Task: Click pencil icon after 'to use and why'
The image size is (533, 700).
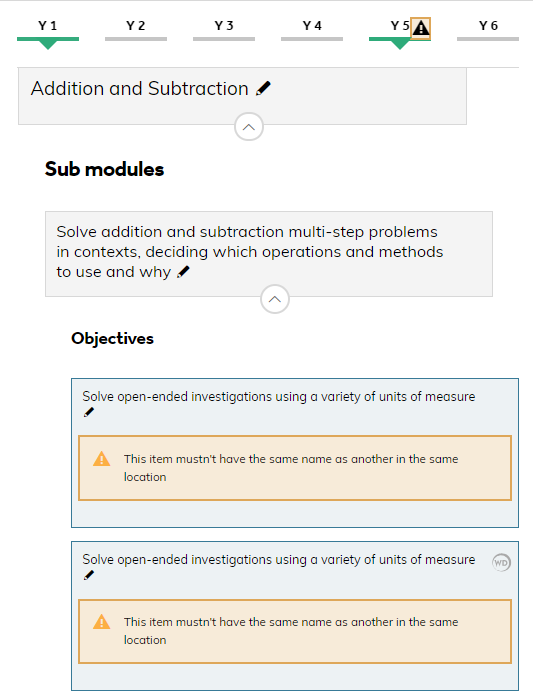Action: [x=183, y=272]
